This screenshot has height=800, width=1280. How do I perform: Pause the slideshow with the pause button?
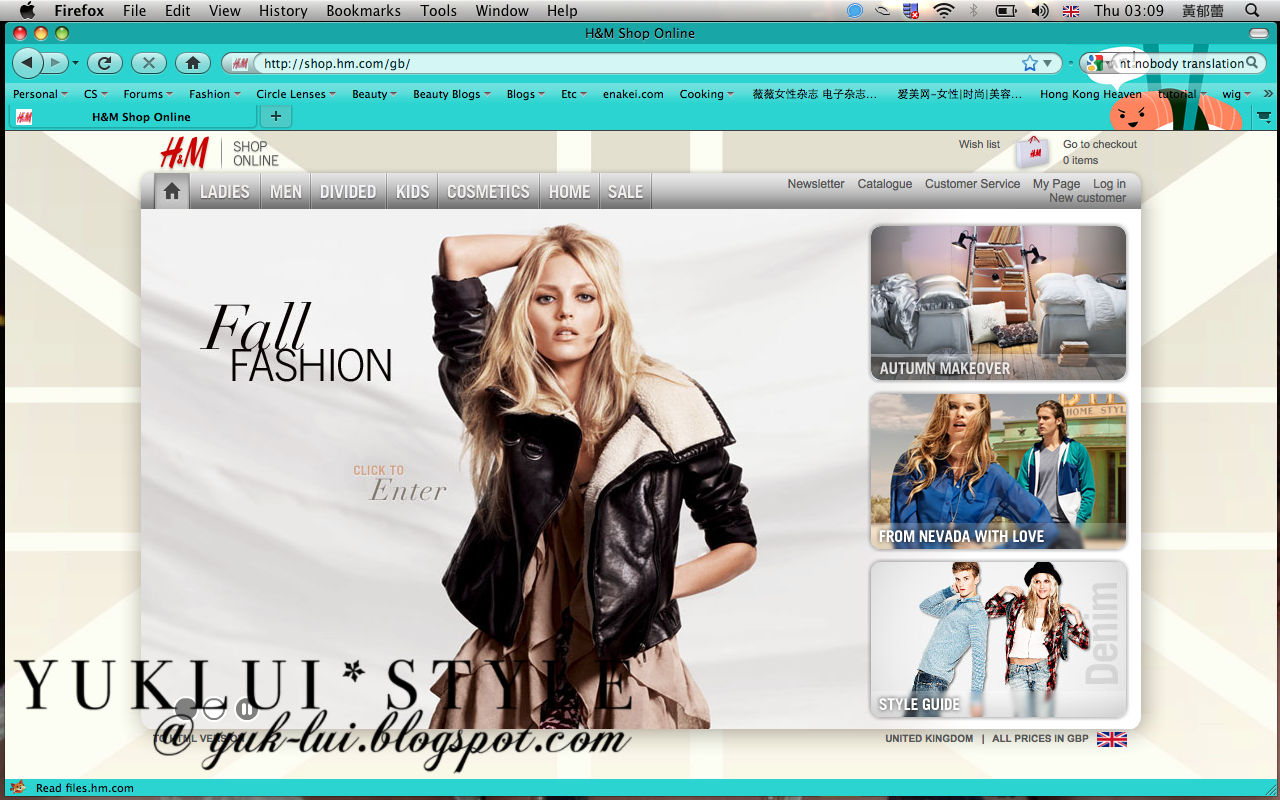[x=246, y=709]
